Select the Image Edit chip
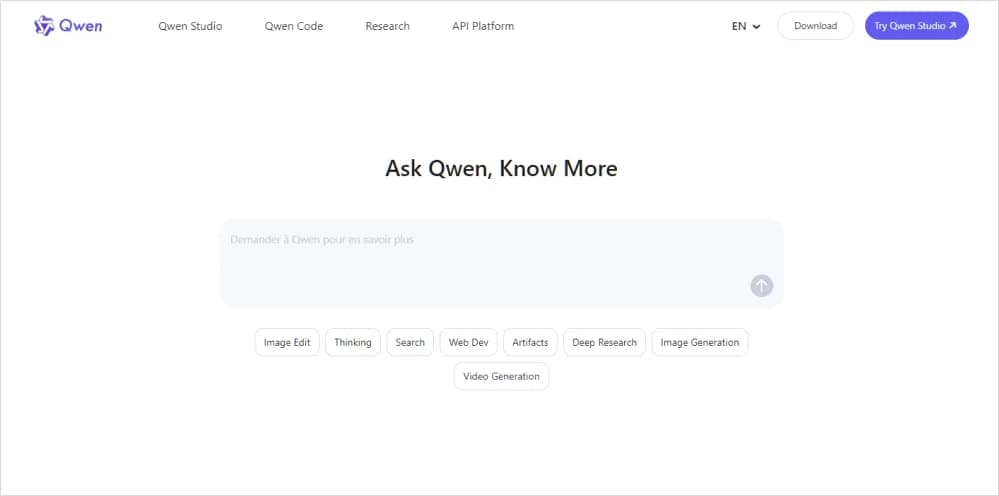Viewport: 999px width, 496px height. point(287,342)
